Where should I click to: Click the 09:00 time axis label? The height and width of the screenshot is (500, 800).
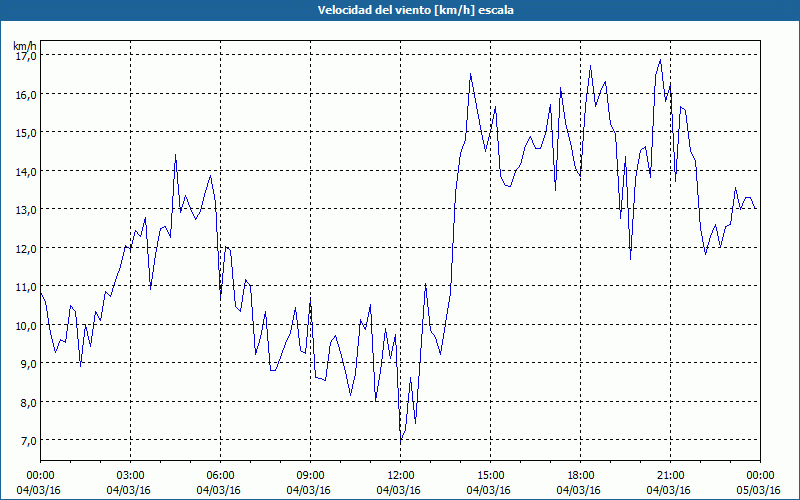click(310, 476)
